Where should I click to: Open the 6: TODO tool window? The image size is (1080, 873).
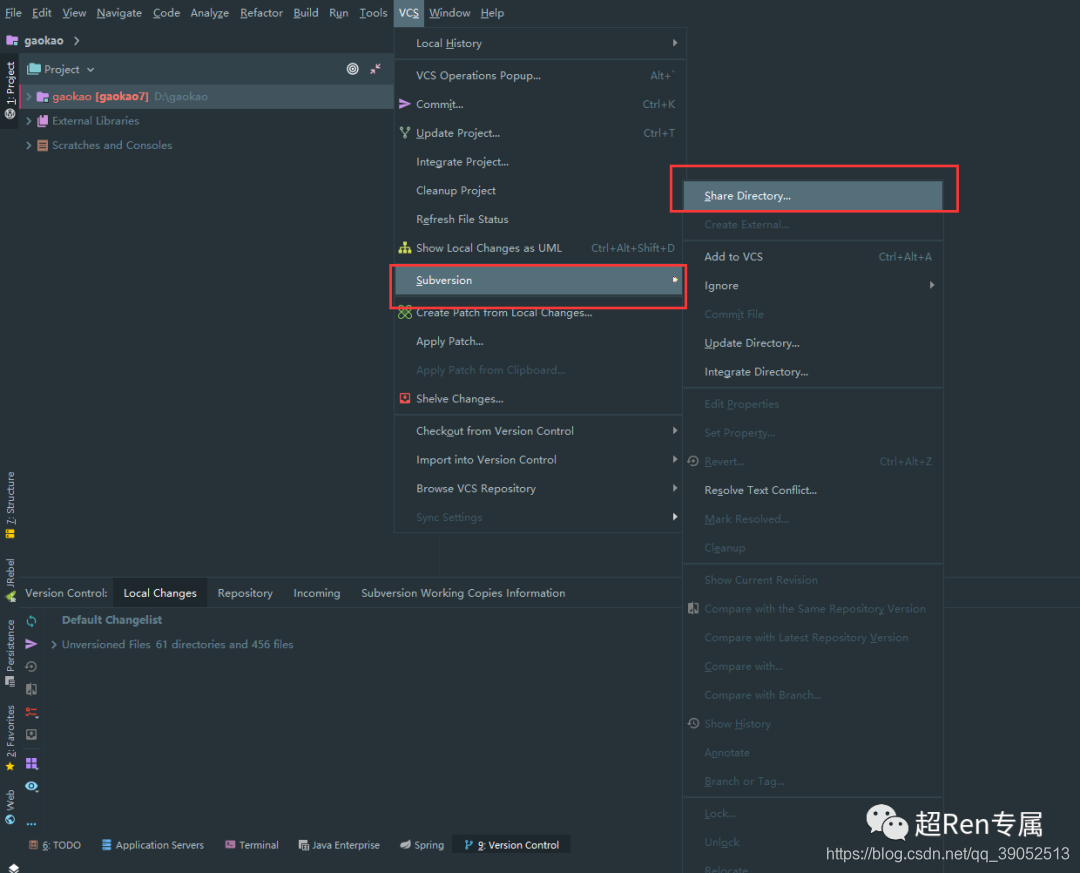click(55, 845)
